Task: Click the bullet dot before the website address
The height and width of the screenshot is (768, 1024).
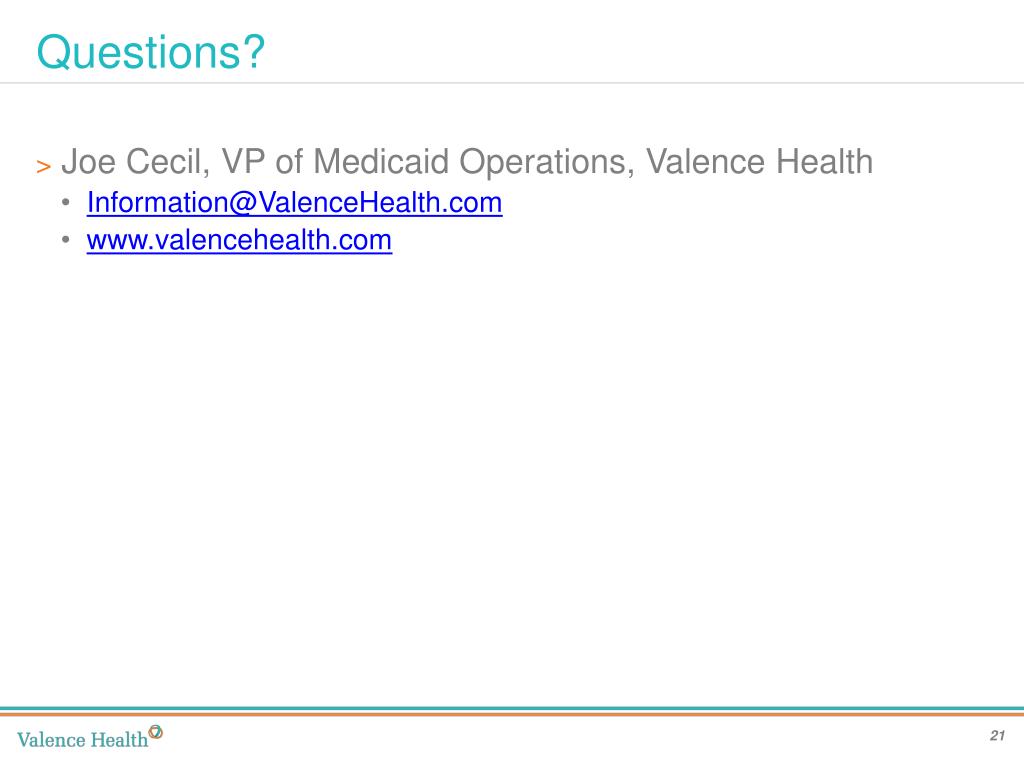Action: (65, 240)
